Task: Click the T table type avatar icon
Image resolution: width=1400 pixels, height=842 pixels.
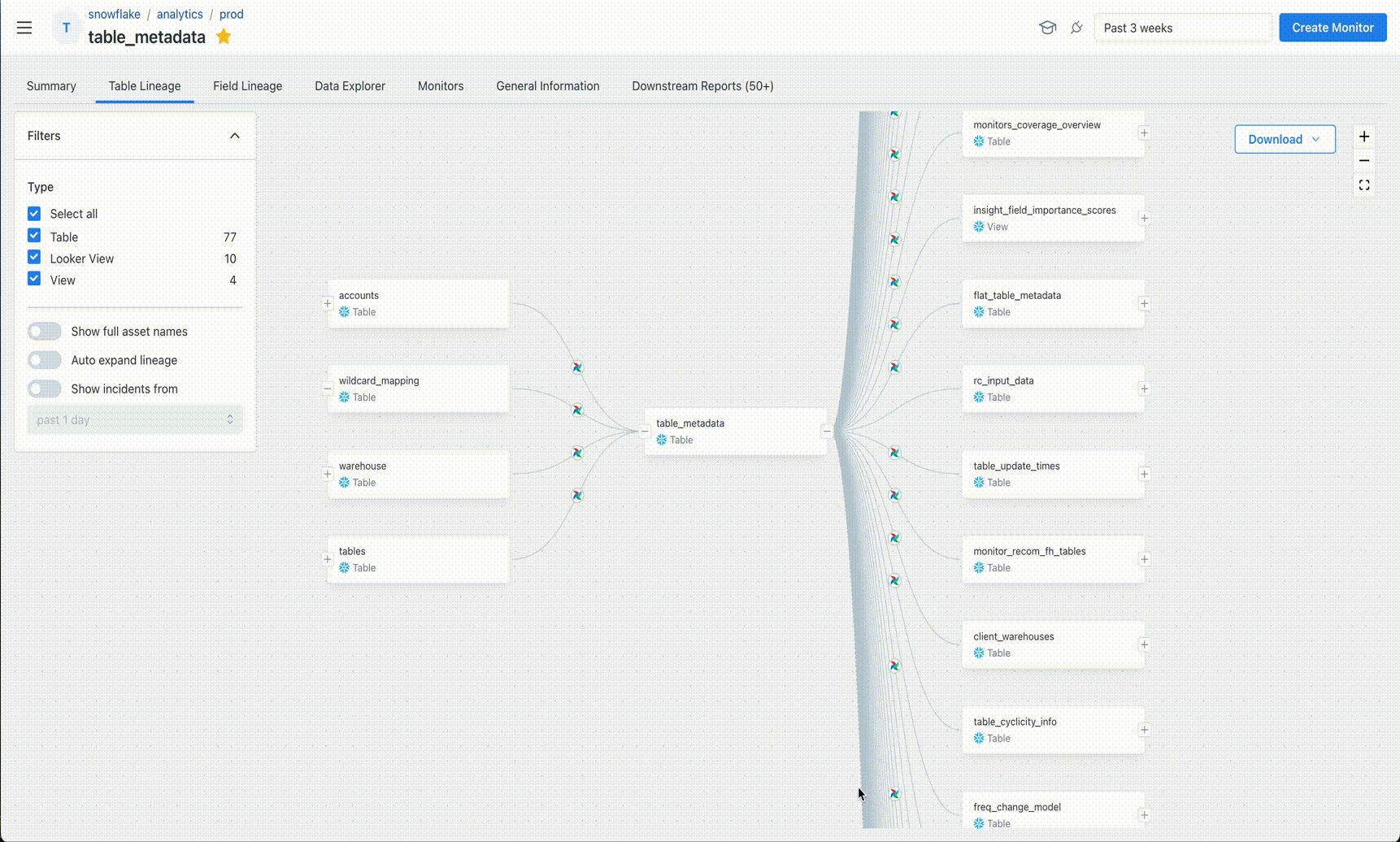Action: point(66,28)
